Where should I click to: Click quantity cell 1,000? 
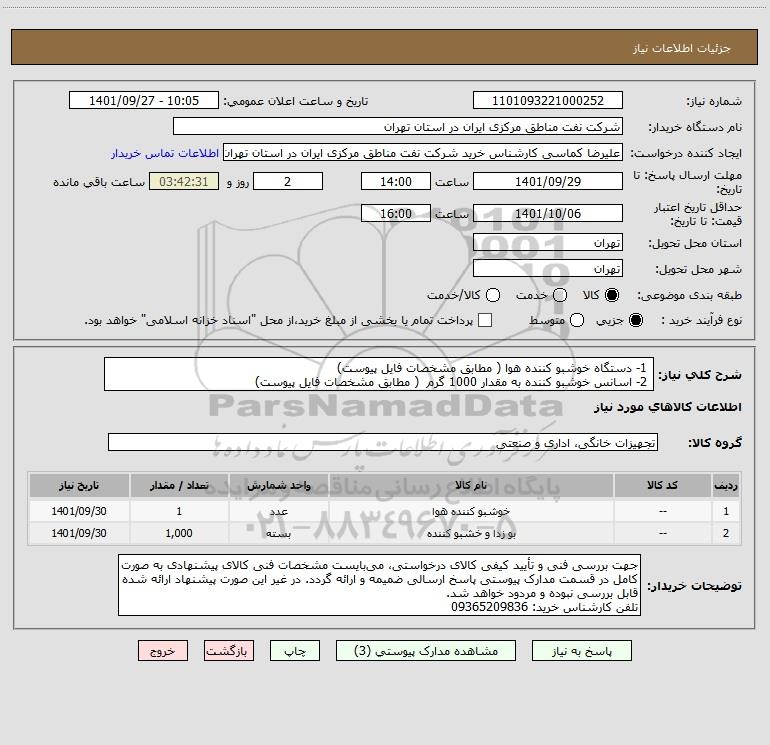click(179, 533)
